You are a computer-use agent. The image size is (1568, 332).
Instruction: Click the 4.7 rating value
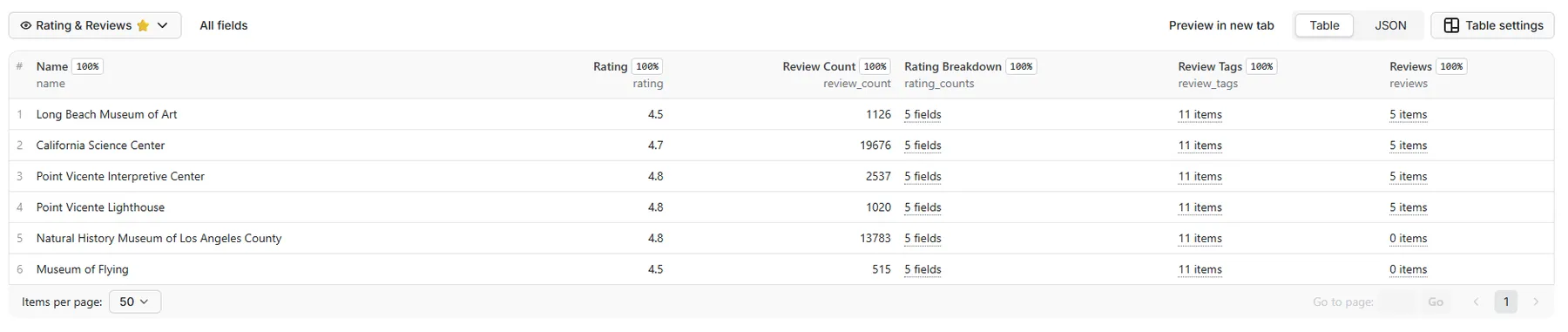pos(655,146)
